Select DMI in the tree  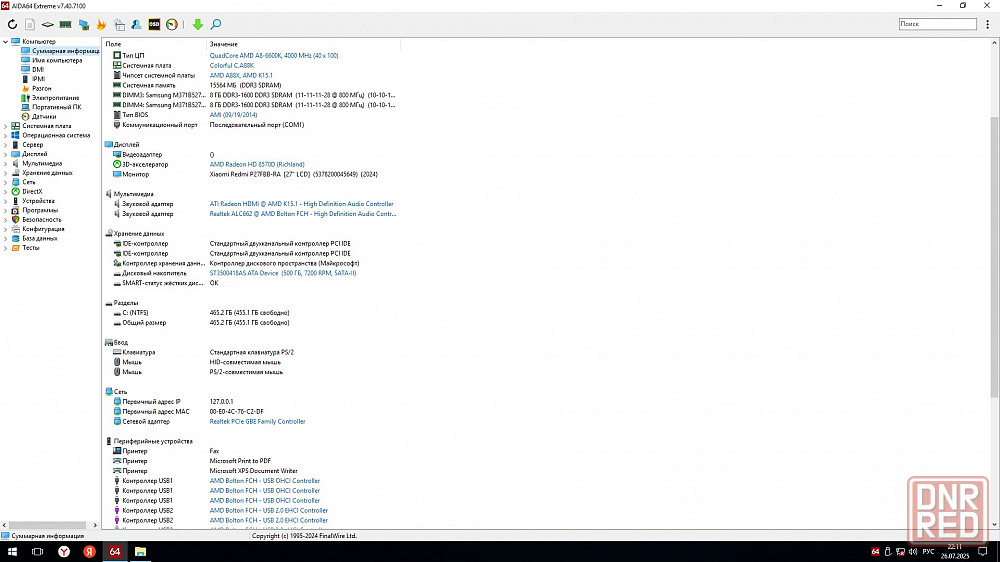pyautogui.click(x=38, y=70)
